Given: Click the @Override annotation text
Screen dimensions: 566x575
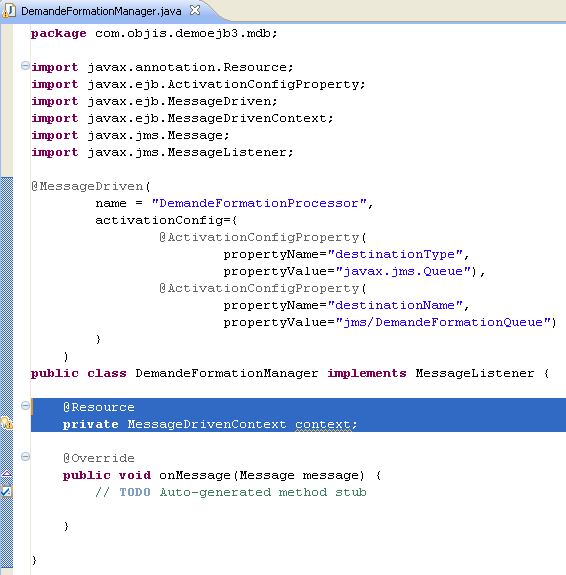Looking at the screenshot, I should [99, 458].
